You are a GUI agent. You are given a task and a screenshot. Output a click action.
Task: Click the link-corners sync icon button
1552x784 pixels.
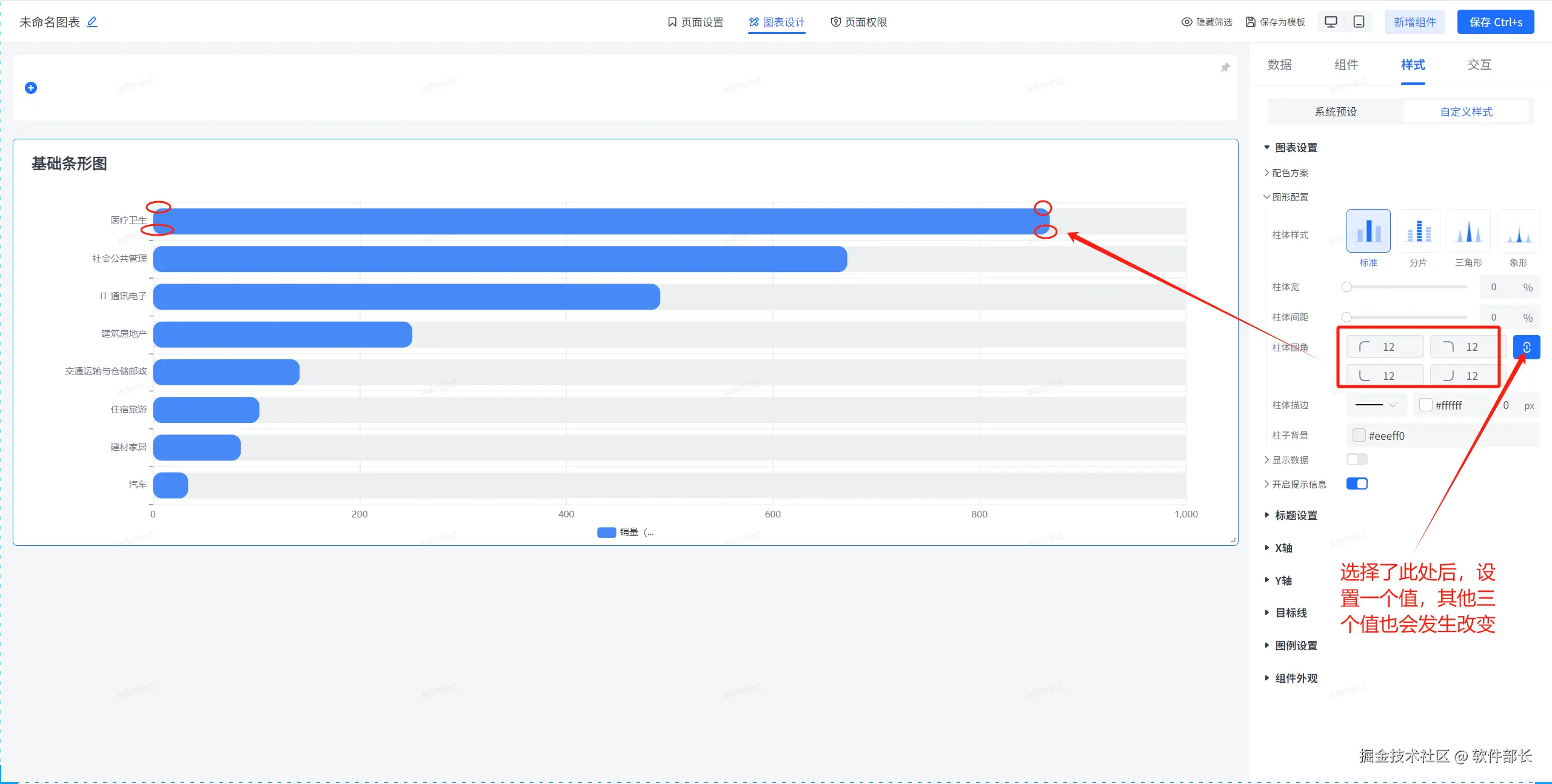[1527, 347]
